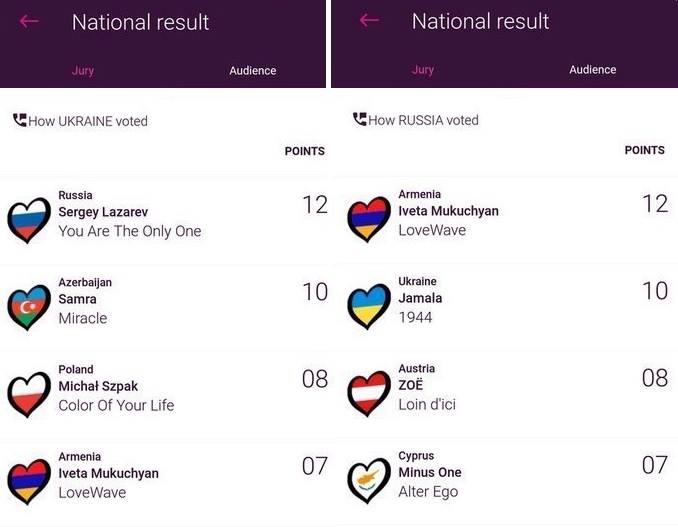
Task: Click Russia heart flag in Ukraine's votes
Action: click(x=28, y=220)
